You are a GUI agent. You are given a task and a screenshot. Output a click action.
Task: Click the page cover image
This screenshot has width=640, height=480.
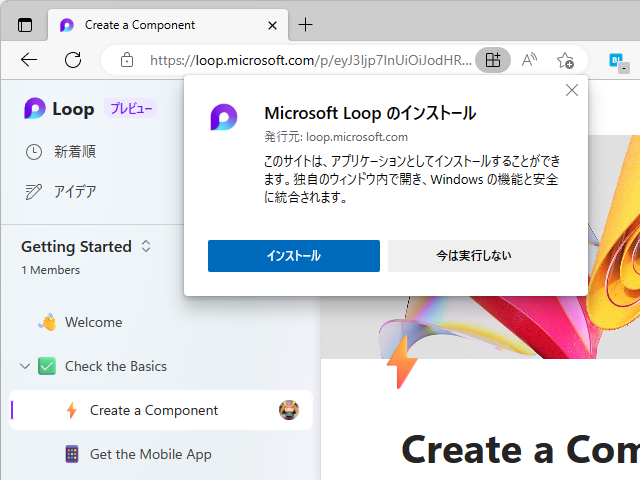pos(480,327)
